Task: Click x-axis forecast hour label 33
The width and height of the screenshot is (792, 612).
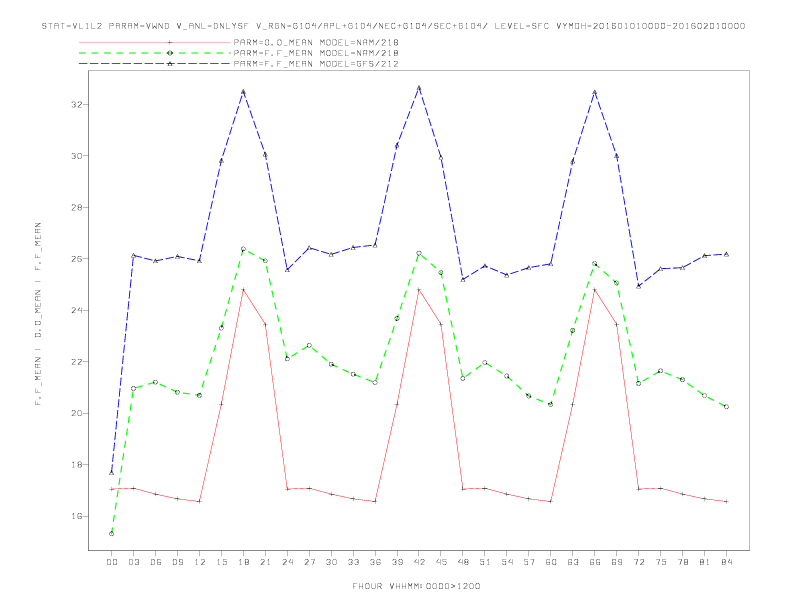Action: [353, 562]
